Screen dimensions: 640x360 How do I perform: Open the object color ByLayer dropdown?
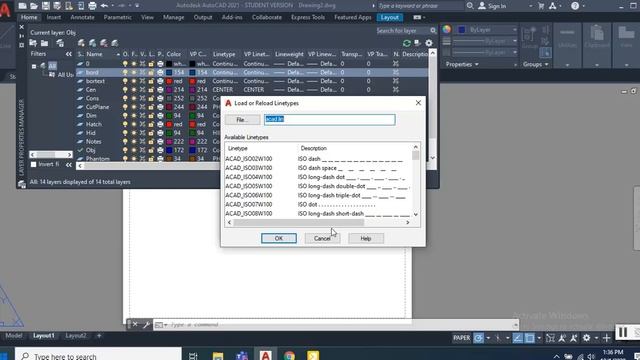[x=515, y=30]
